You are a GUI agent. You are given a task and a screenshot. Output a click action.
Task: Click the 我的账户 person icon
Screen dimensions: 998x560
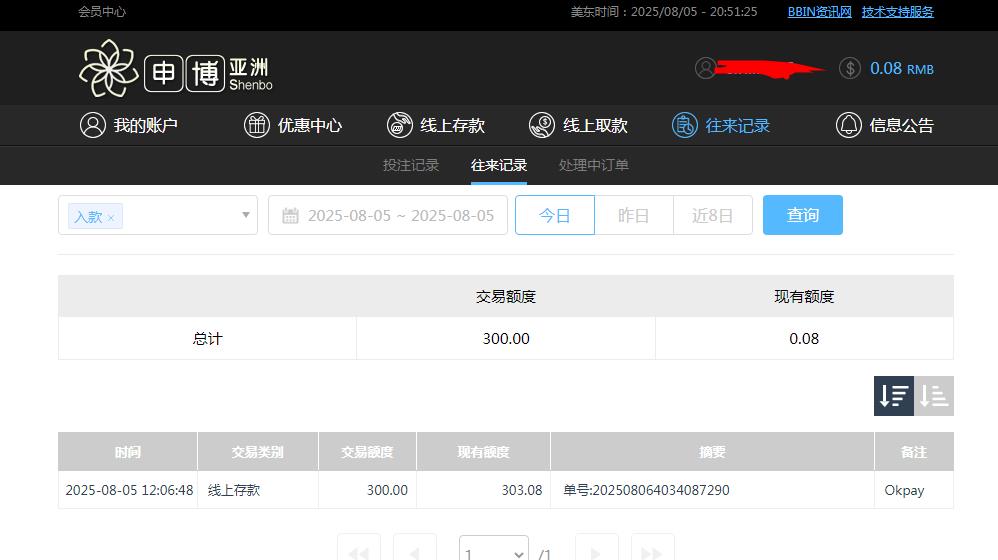[x=92, y=125]
